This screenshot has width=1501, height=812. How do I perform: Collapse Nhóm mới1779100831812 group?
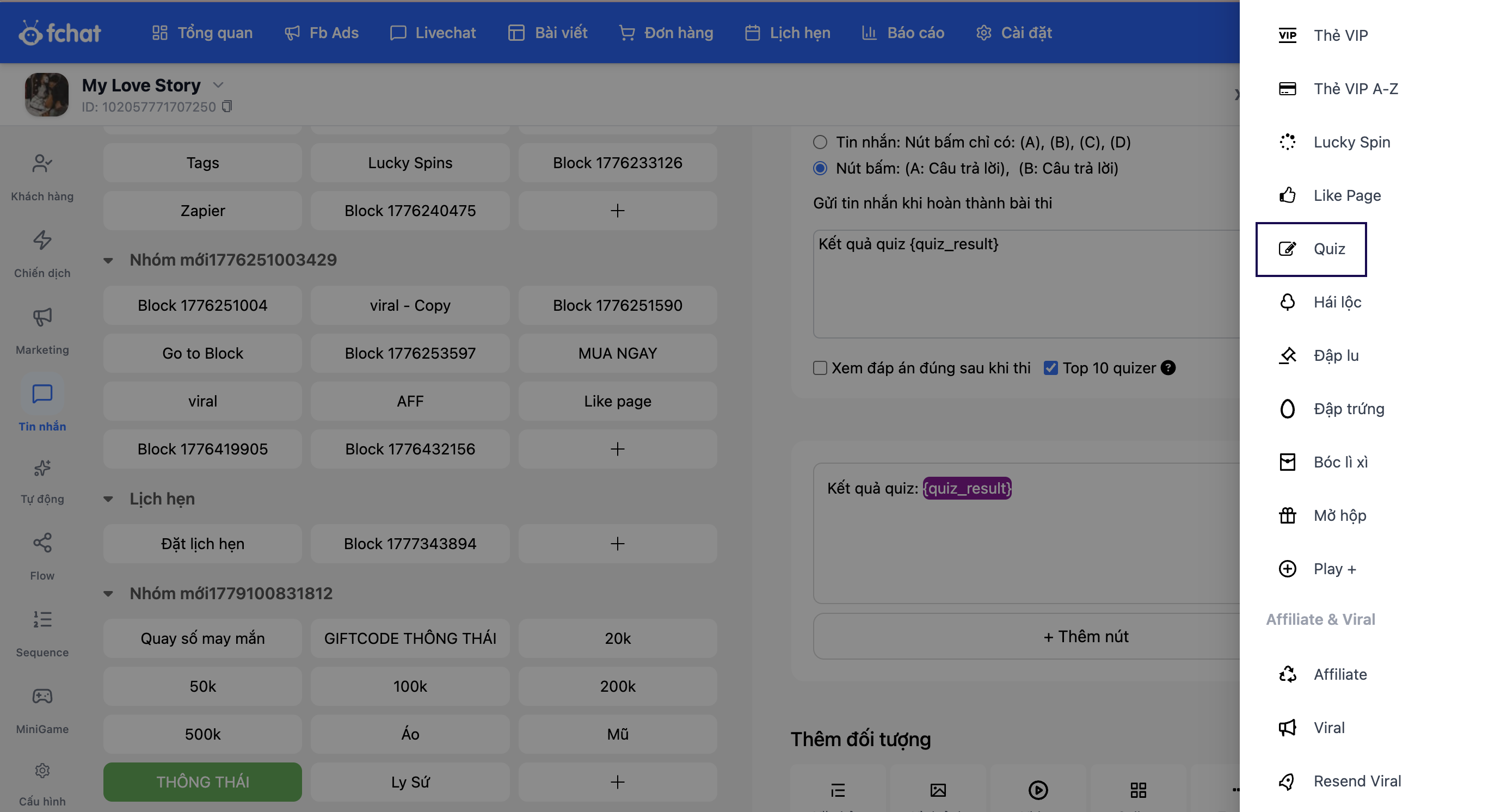(x=108, y=594)
